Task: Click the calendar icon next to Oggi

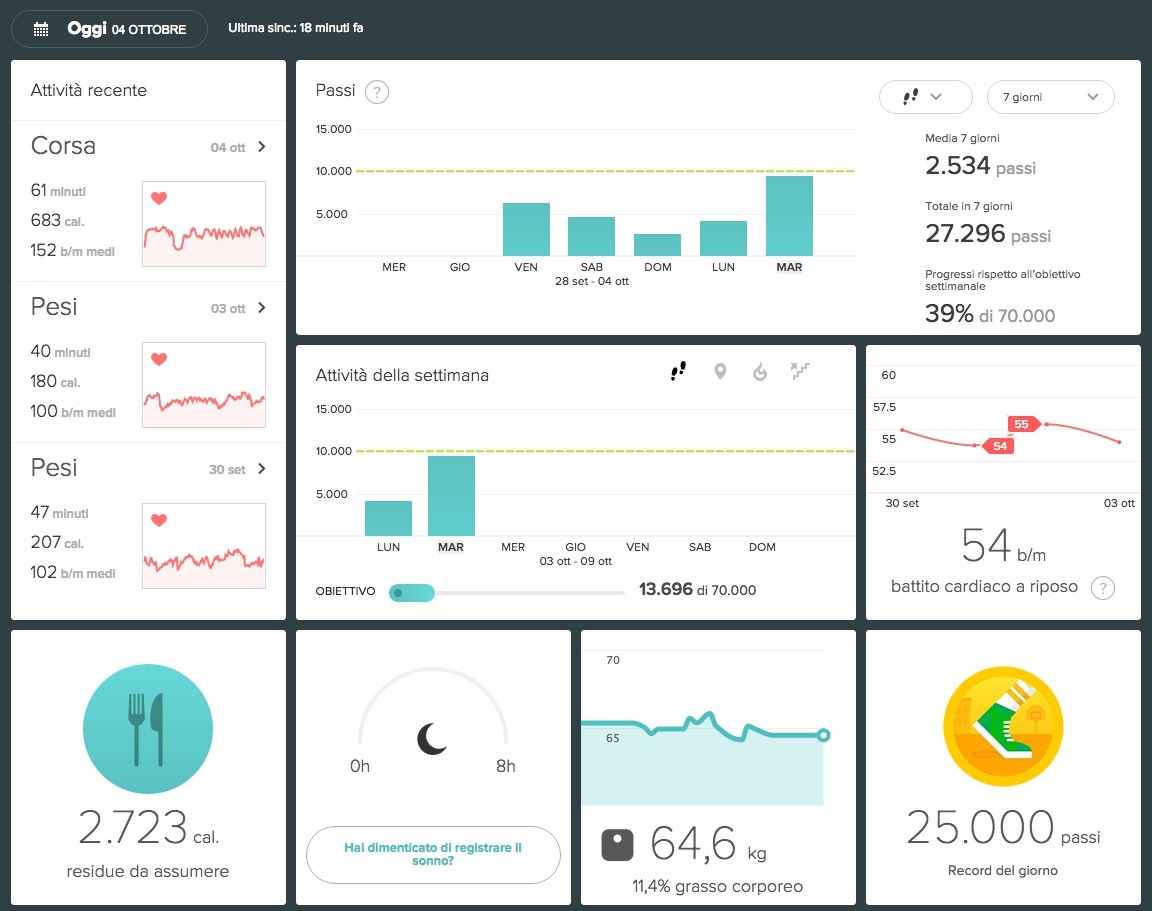Action: coord(41,29)
